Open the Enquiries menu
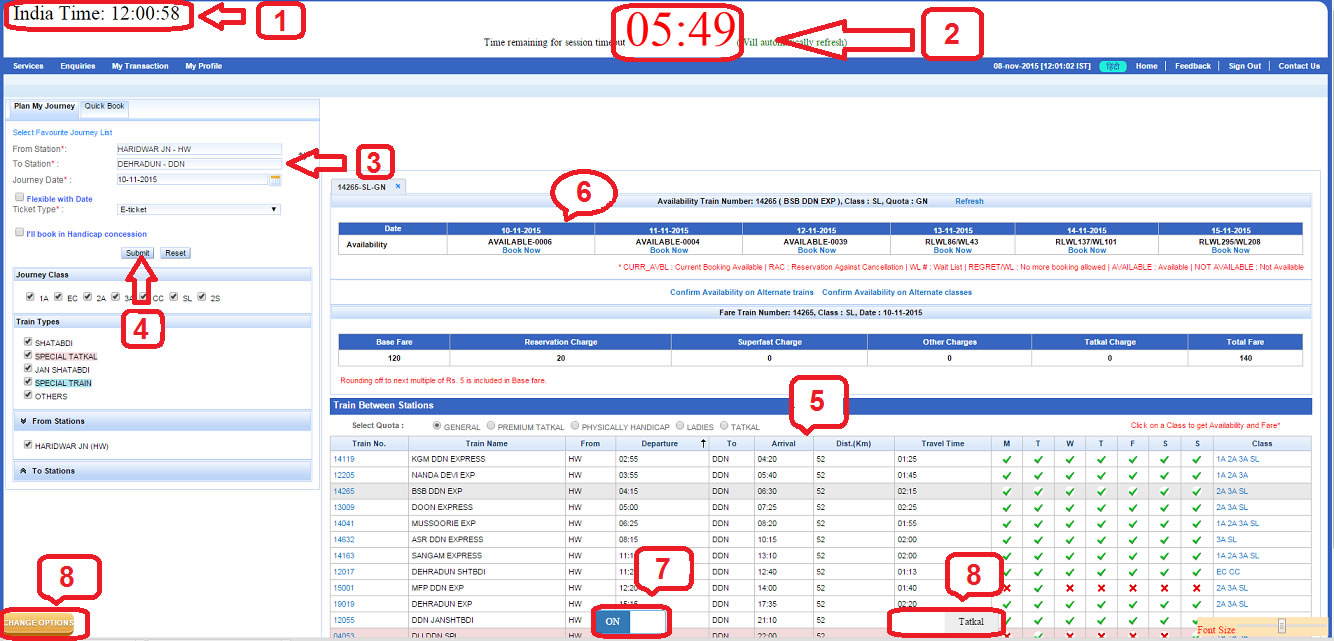Viewport: 1334px width, 641px height. coord(77,66)
